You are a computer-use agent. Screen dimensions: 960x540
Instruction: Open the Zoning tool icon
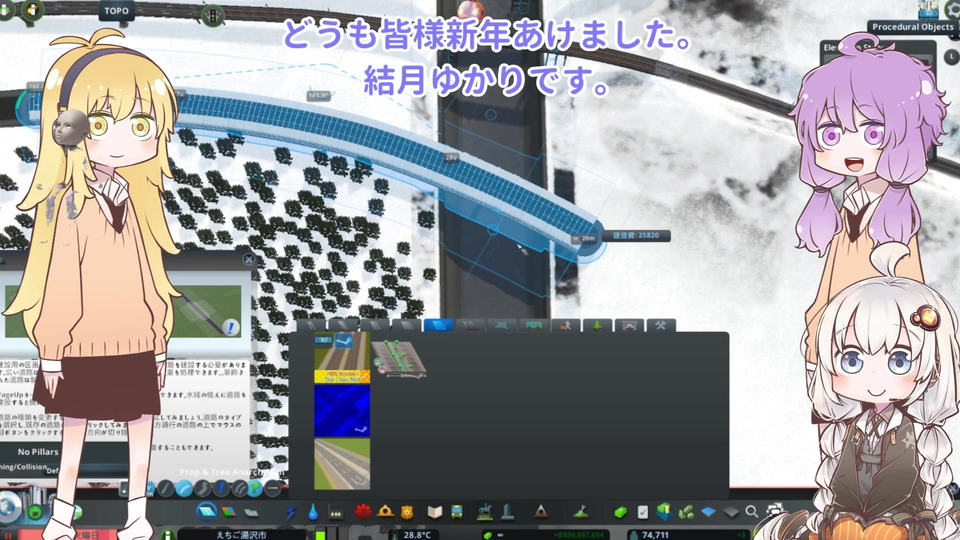(x=228, y=511)
